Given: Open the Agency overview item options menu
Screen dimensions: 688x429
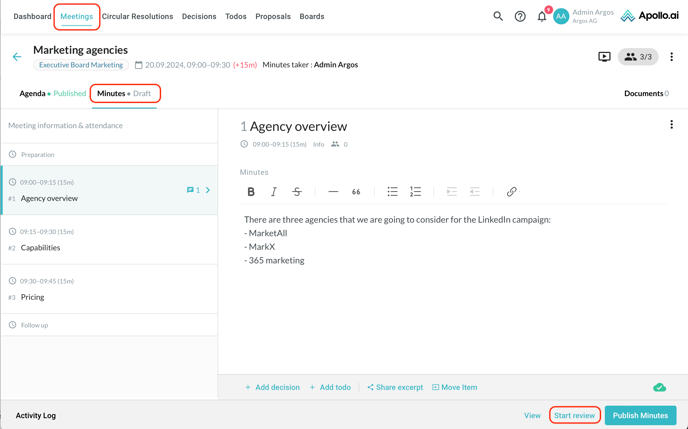Looking at the screenshot, I should [671, 125].
